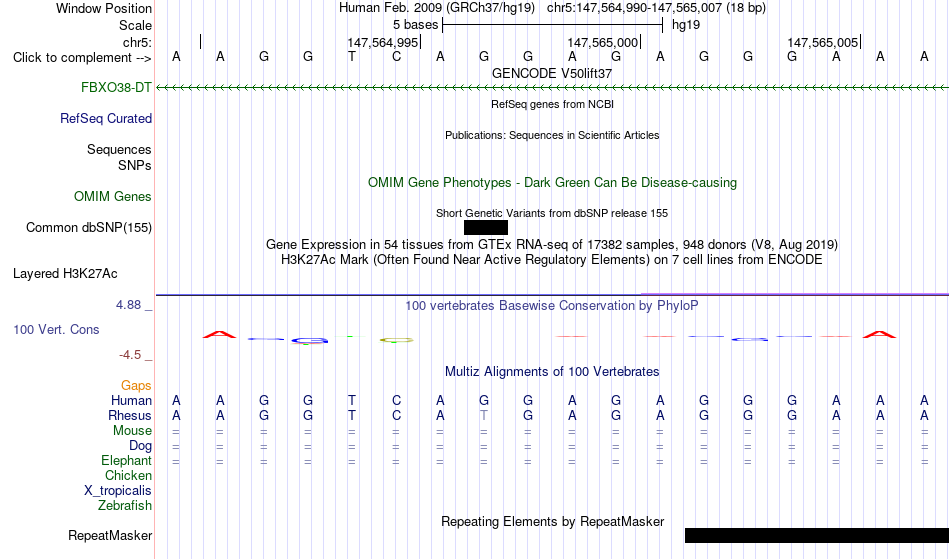Click the OMIM Gene Phenotypes title
The image size is (950, 559).
(x=553, y=182)
